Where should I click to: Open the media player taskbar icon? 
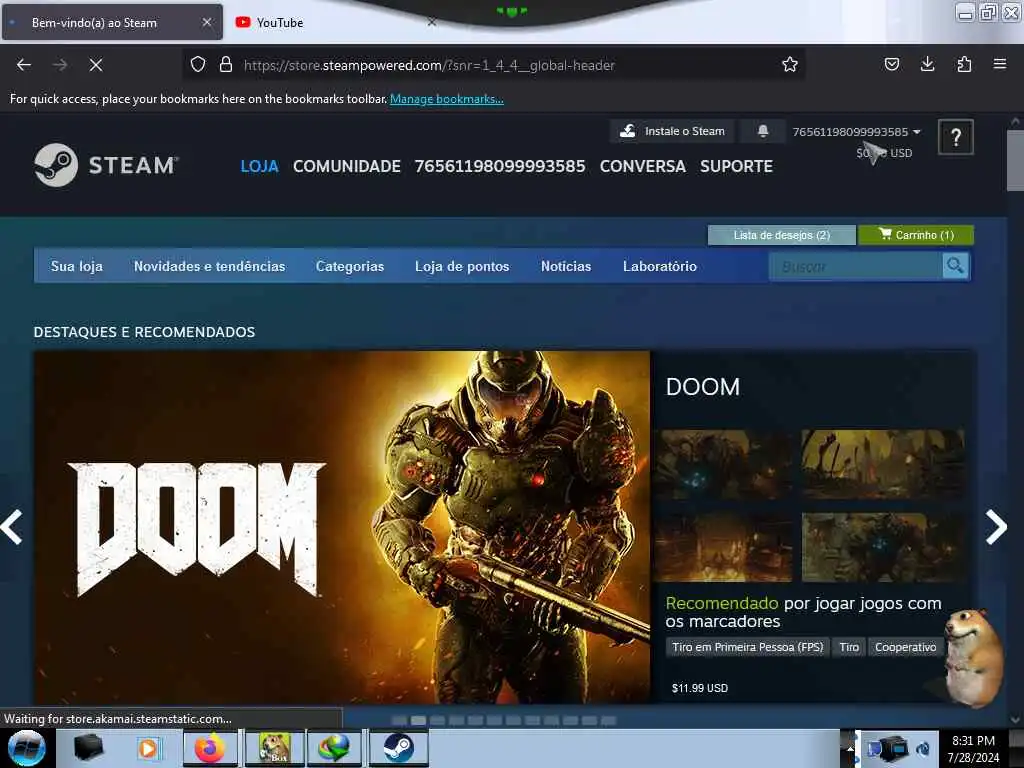[x=148, y=748]
